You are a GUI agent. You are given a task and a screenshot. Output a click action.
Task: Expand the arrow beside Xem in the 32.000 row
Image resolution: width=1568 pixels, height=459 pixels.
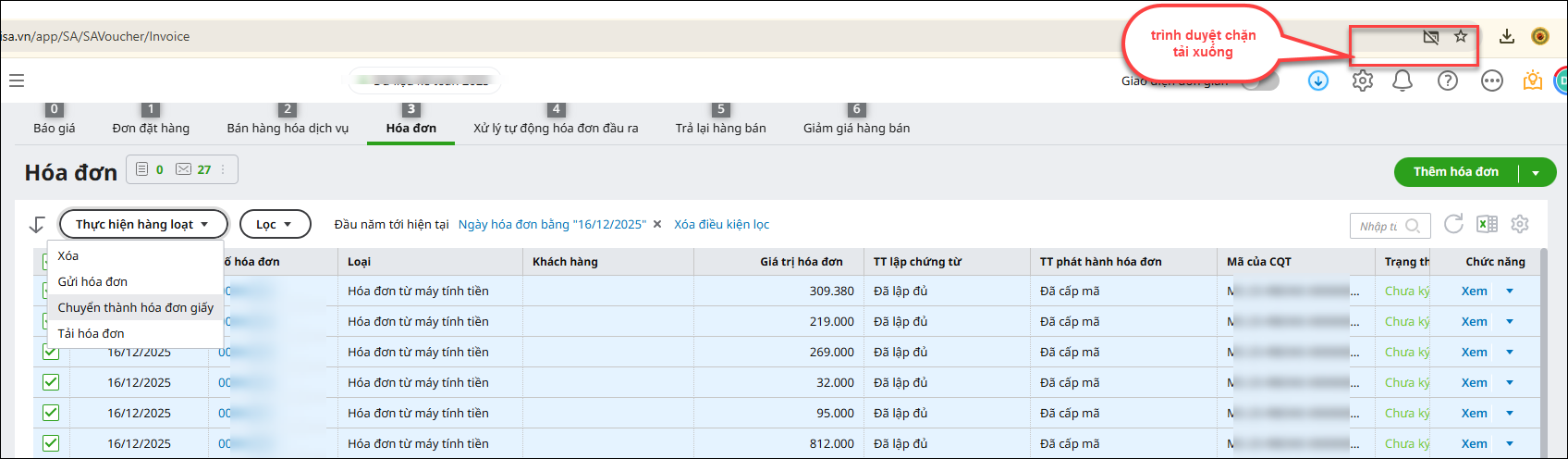pos(1510,382)
